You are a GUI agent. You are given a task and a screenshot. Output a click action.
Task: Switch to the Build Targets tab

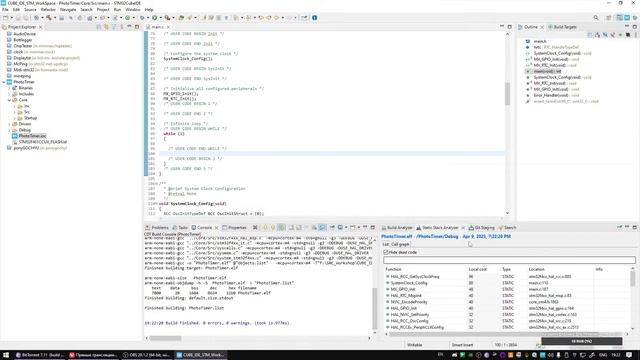pos(562,27)
